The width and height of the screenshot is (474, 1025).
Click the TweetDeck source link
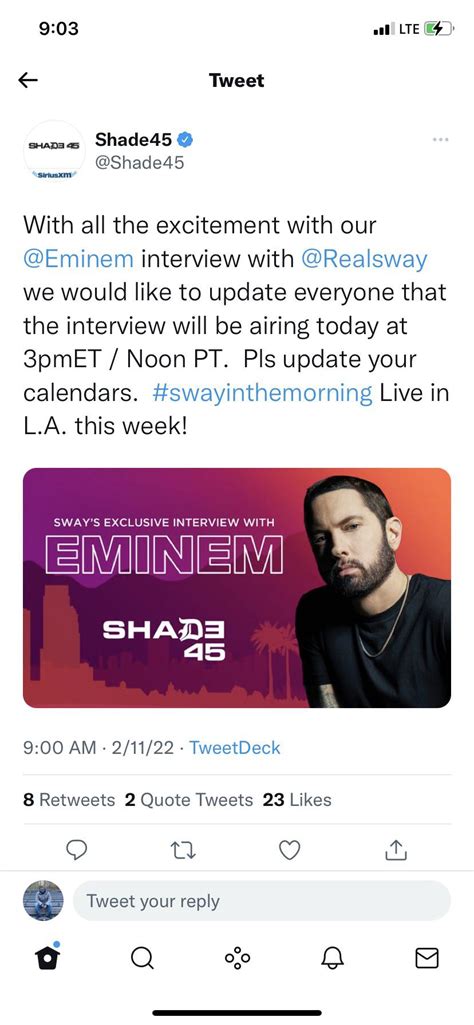tap(235, 748)
